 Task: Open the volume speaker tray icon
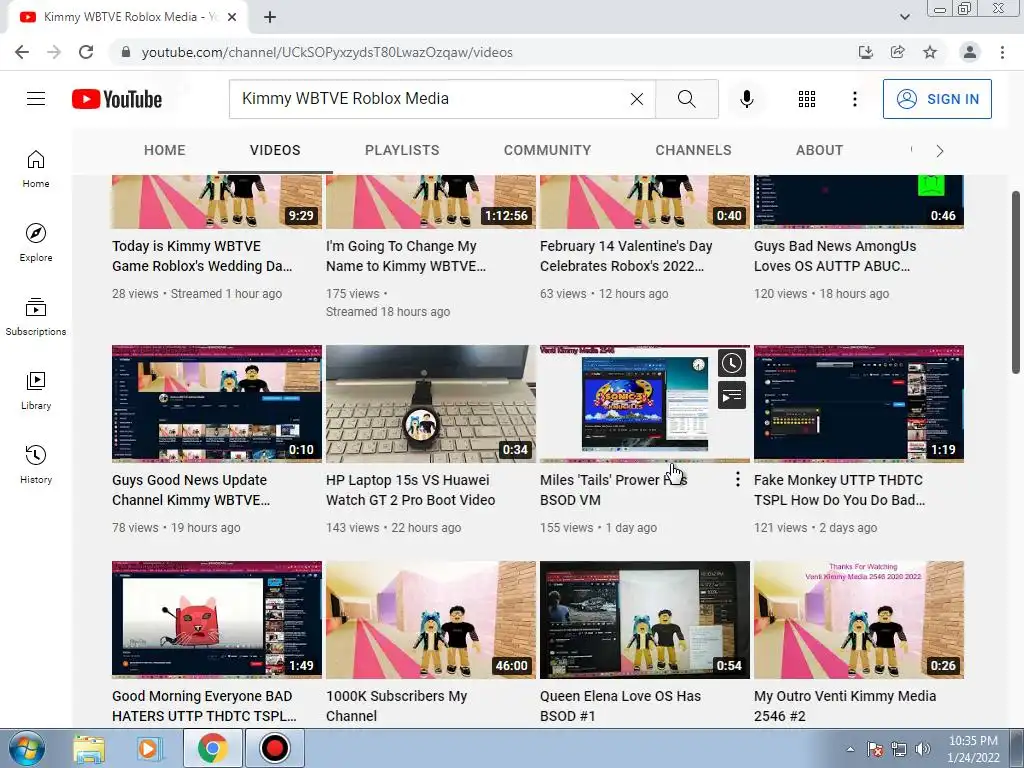923,749
